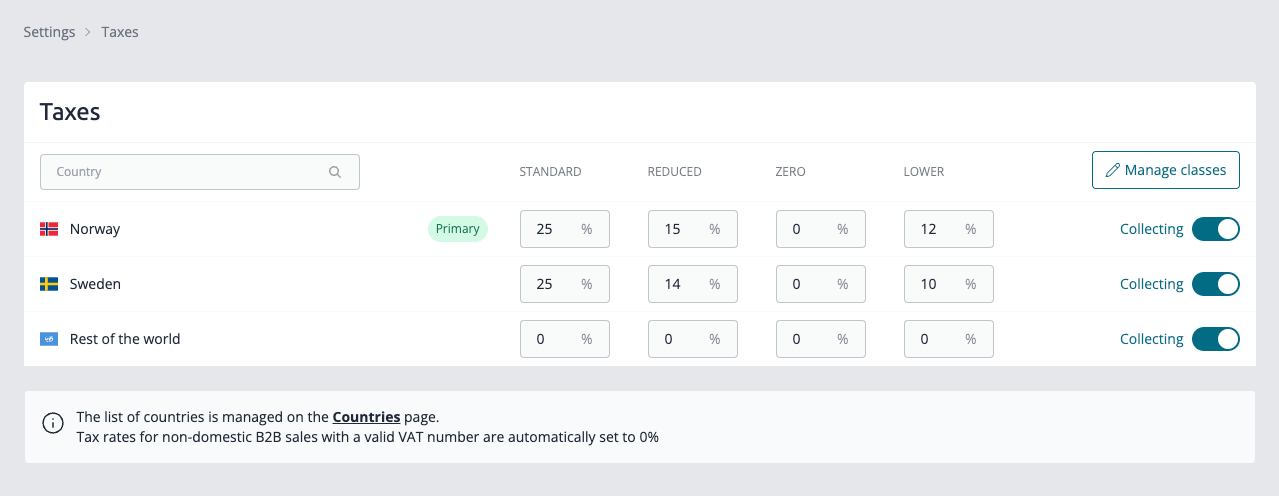Screen dimensions: 1279x496
Task: Click the pencil icon on Manage classes
Action: point(1112,171)
